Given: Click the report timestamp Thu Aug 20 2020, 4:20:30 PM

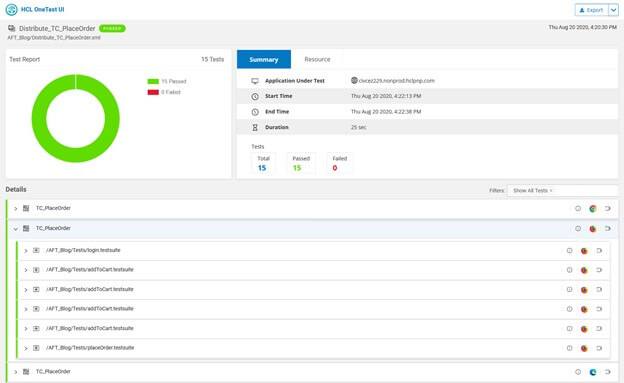Looking at the screenshot, I should (583, 27).
